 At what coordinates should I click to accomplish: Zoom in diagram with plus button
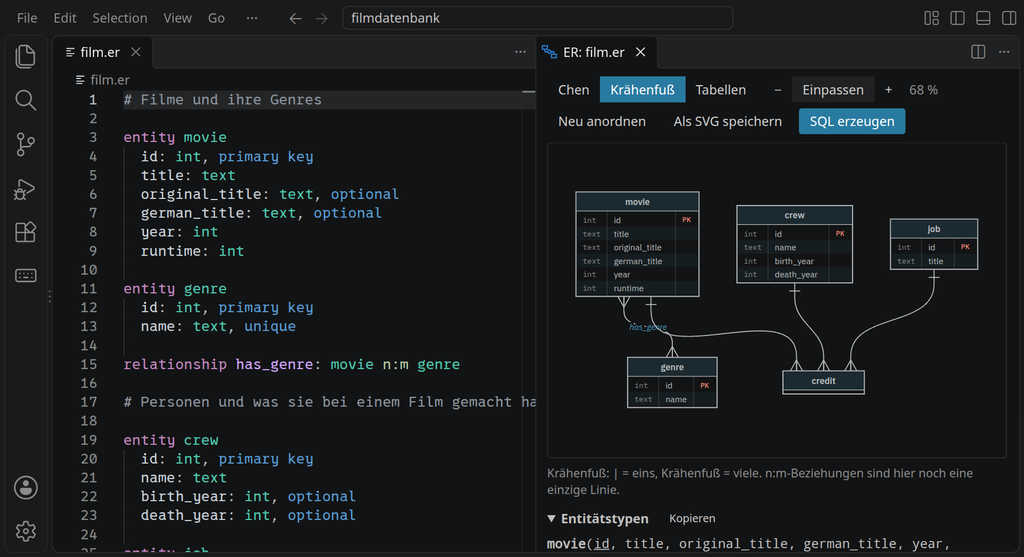click(888, 90)
